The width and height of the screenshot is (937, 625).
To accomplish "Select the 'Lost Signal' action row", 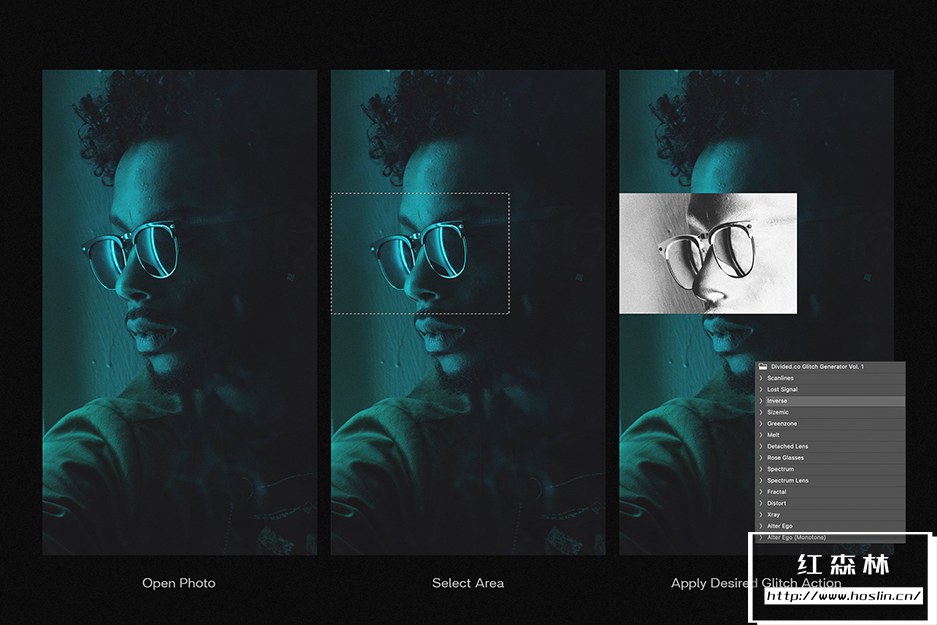I will [831, 390].
